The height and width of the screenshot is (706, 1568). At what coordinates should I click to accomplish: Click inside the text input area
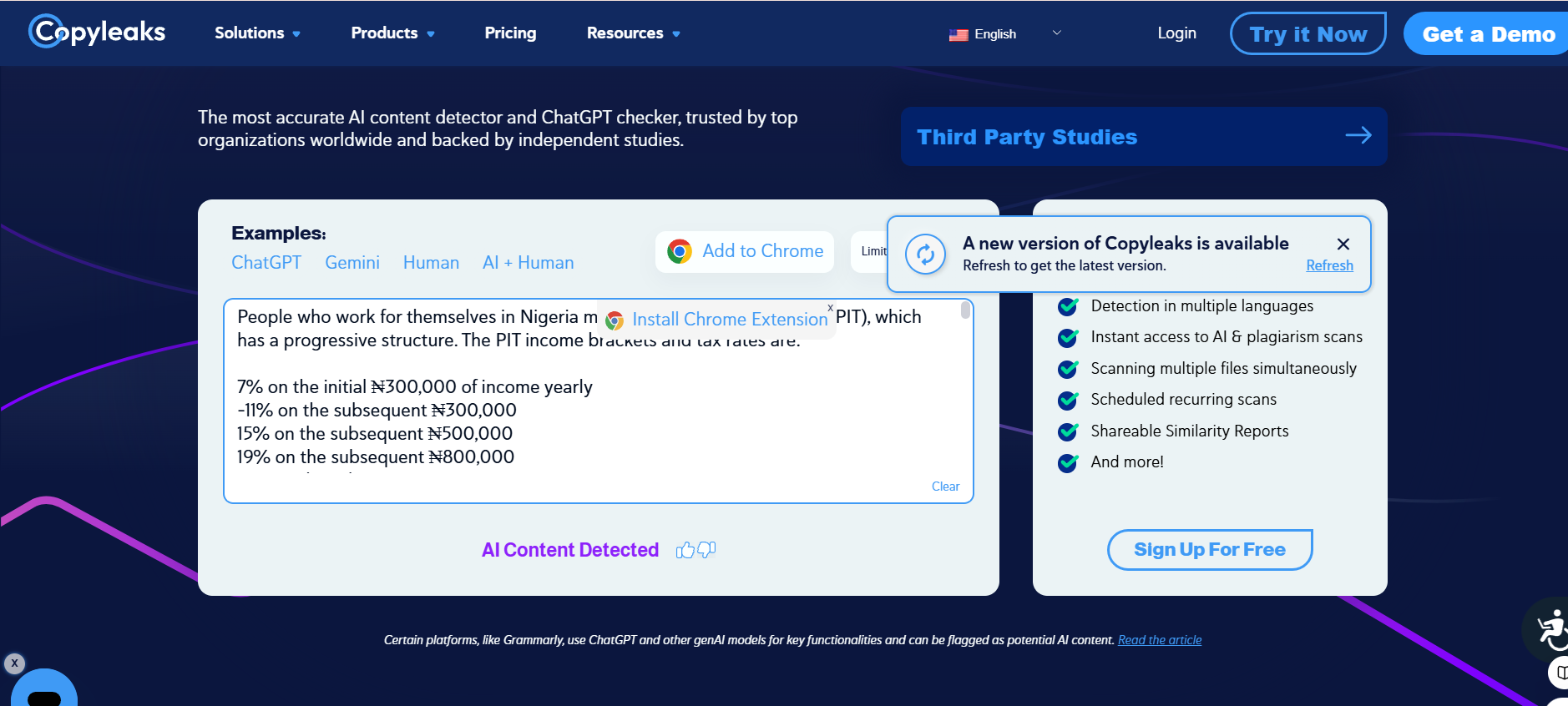click(599, 401)
